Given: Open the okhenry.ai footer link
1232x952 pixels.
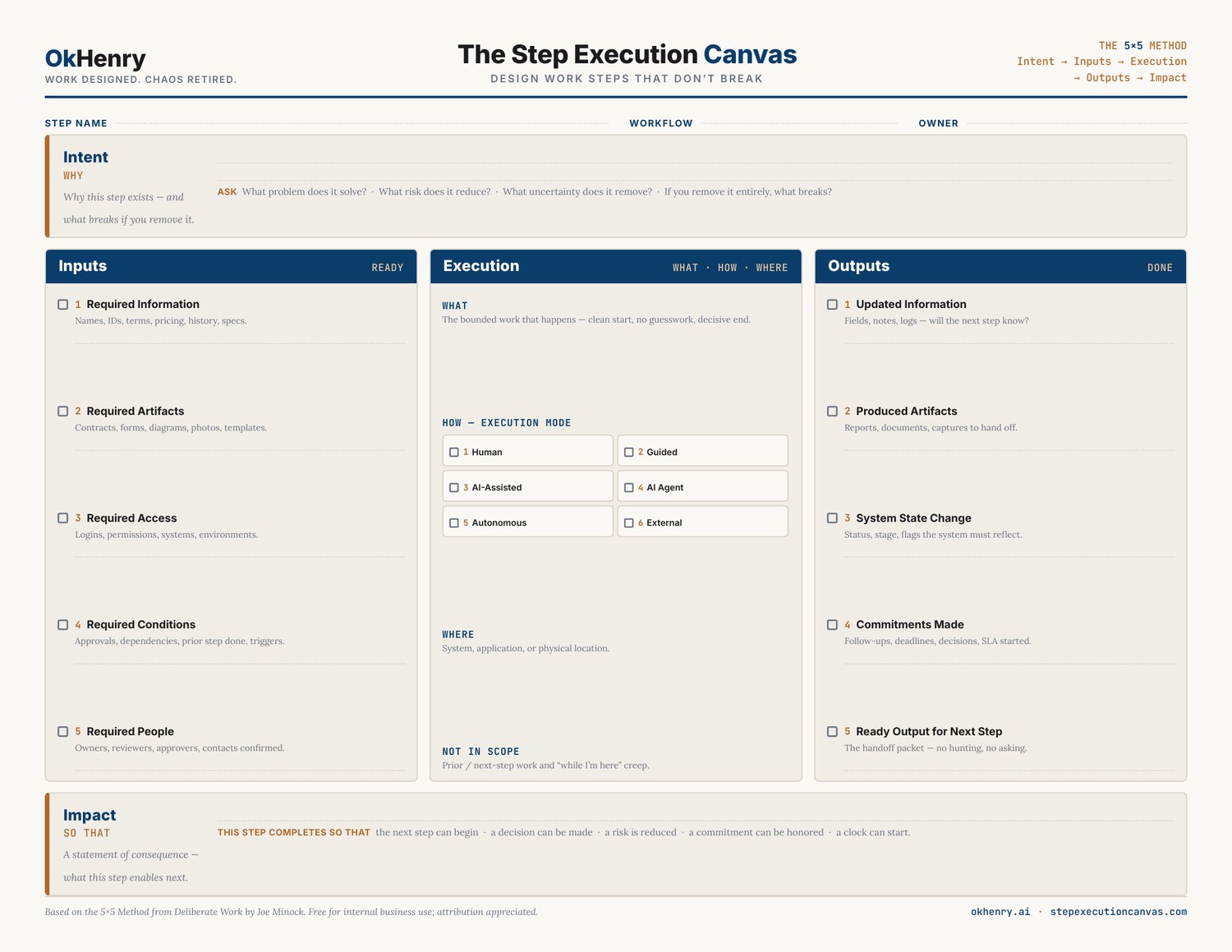Looking at the screenshot, I should [x=1000, y=912].
